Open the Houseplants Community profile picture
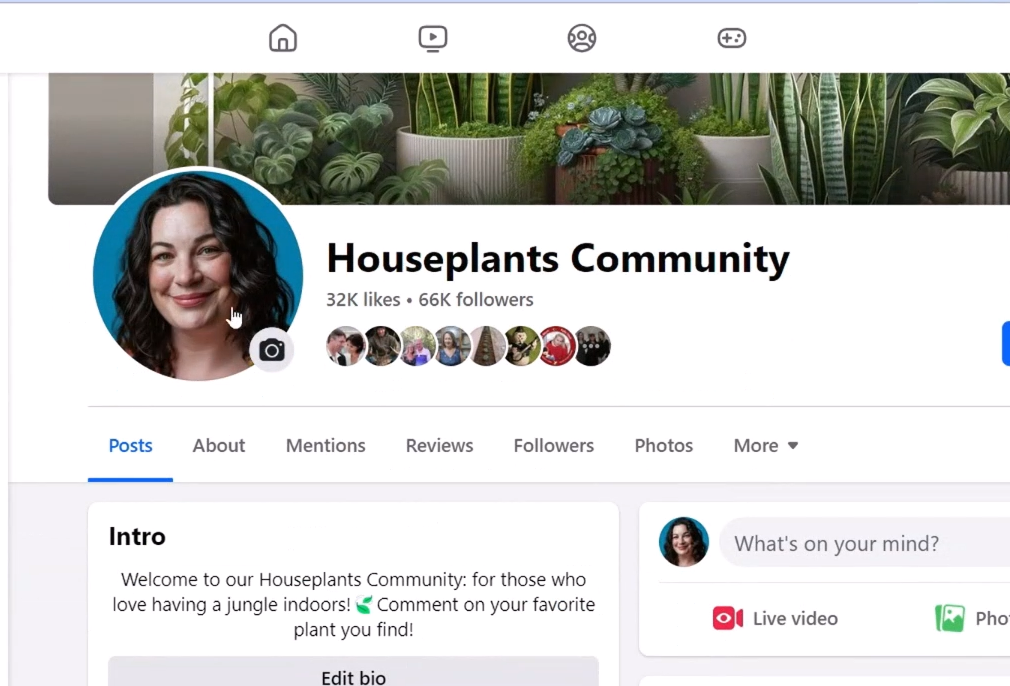 [x=198, y=274]
